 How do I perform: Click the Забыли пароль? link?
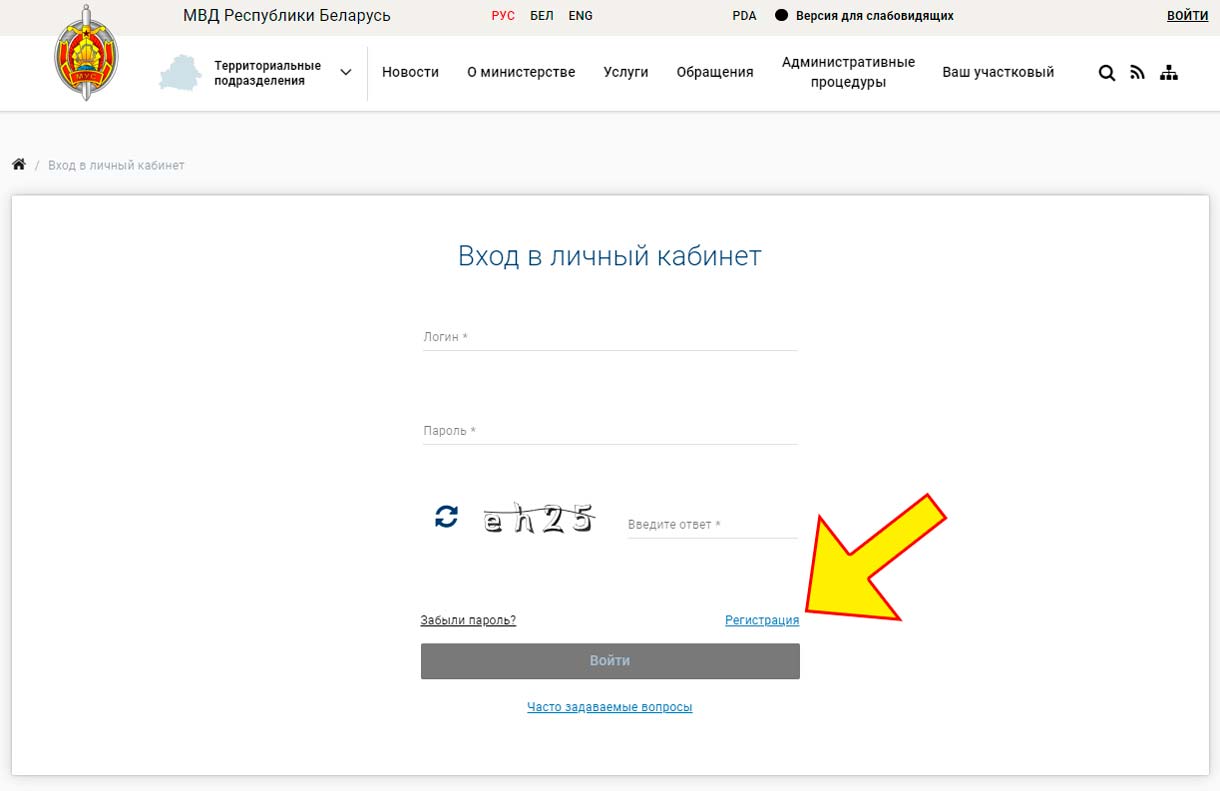coord(468,621)
